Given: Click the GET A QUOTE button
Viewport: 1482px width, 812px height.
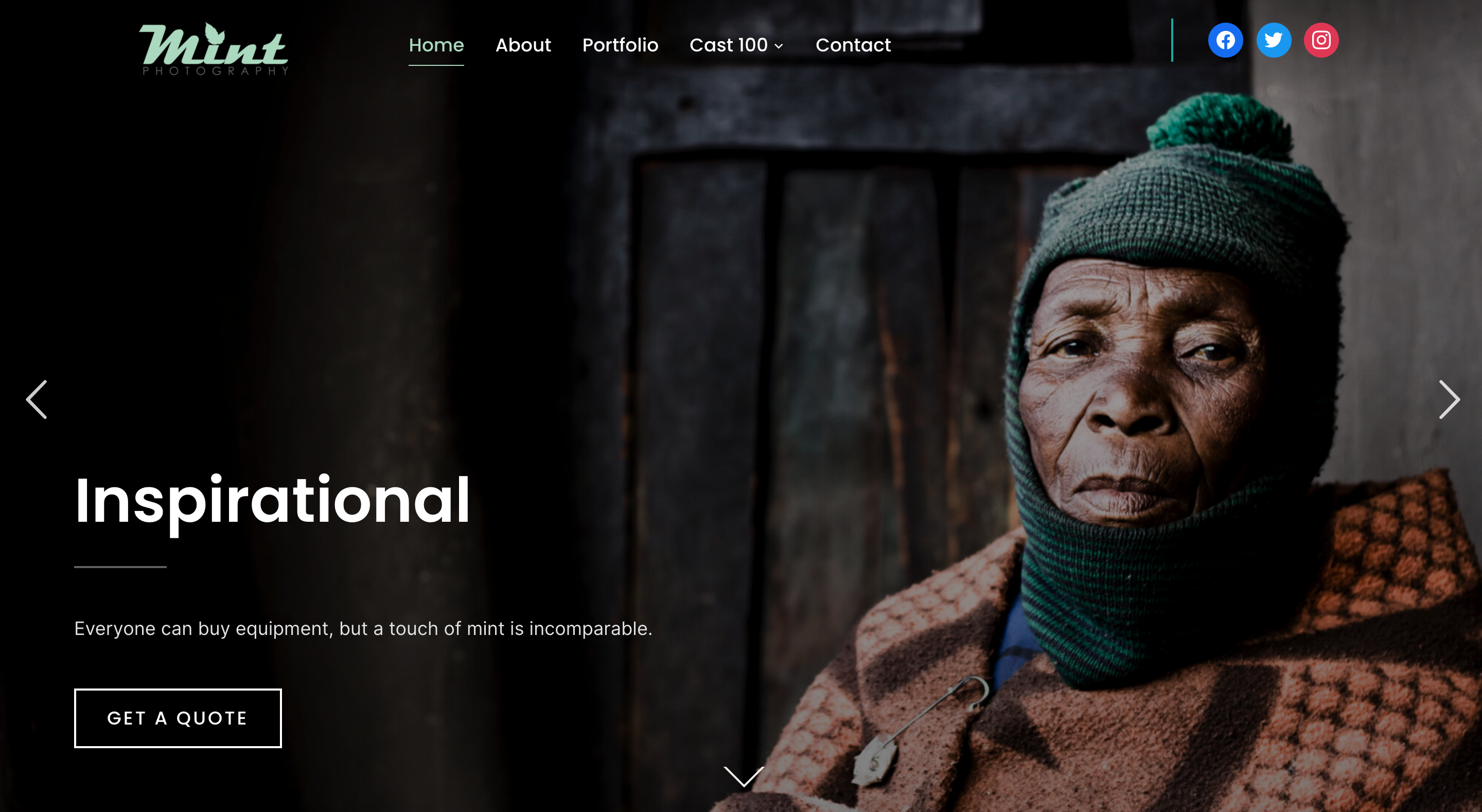Looking at the screenshot, I should click(x=178, y=718).
